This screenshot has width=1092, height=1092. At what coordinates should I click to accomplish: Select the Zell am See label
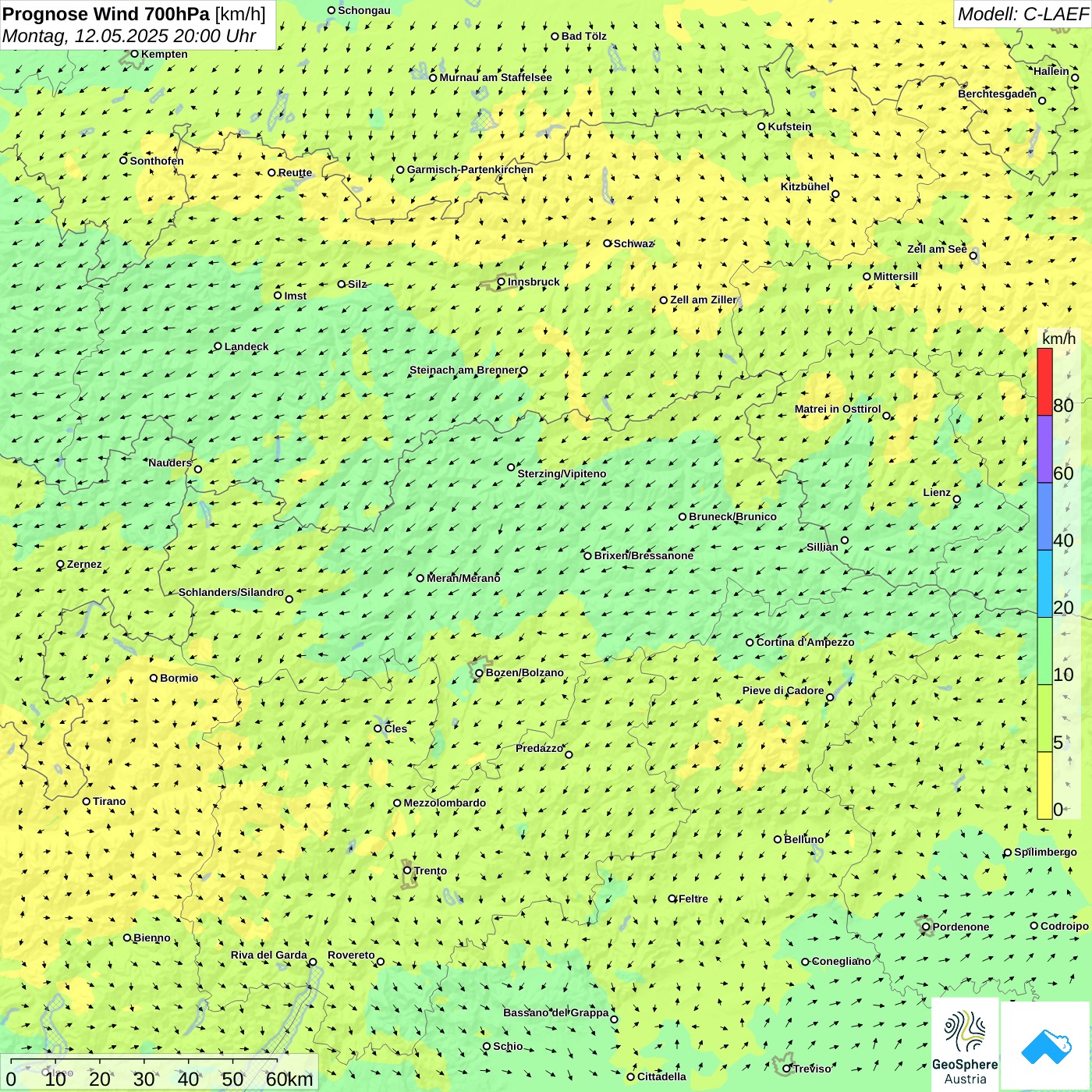pos(937,250)
